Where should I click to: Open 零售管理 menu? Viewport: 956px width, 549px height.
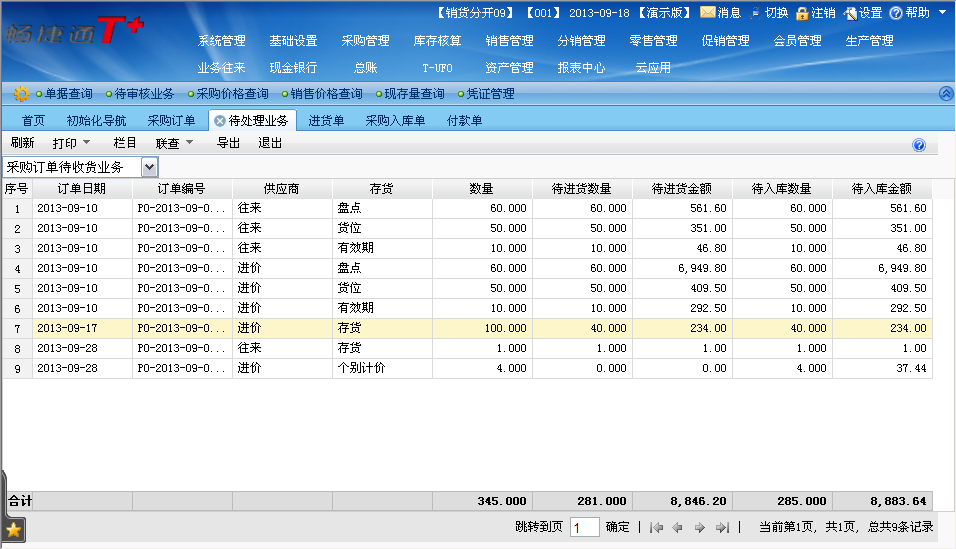pyautogui.click(x=653, y=41)
